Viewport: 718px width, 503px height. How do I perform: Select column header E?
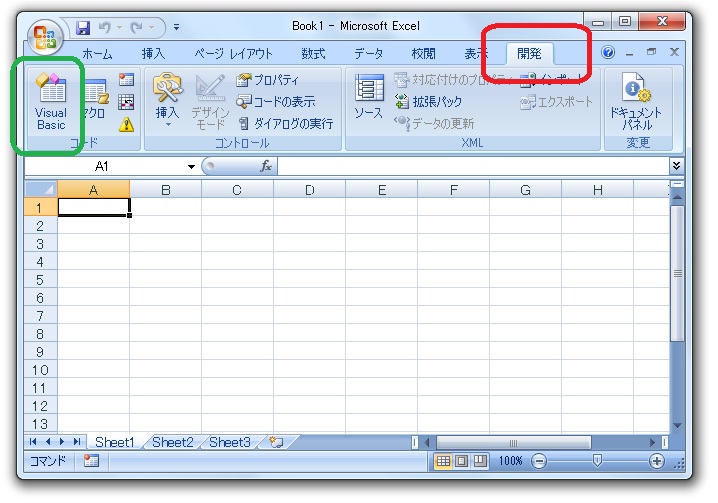[x=381, y=190]
